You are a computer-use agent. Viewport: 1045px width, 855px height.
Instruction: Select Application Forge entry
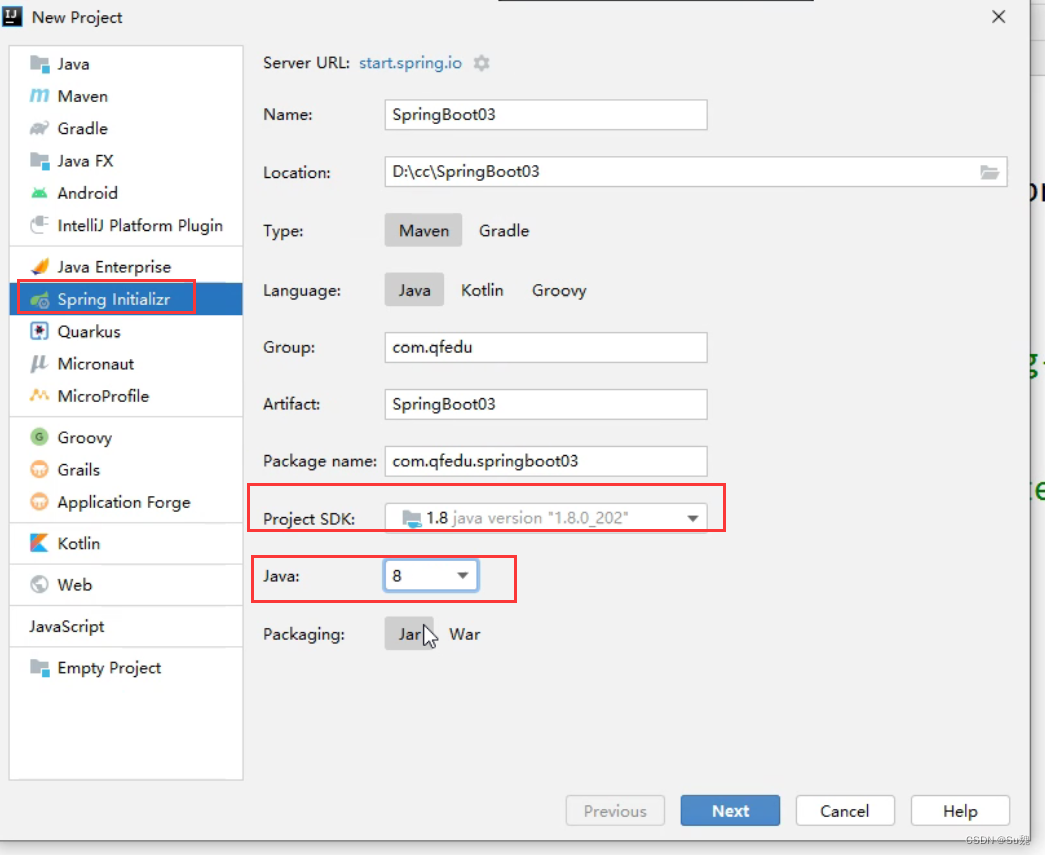click(x=126, y=502)
